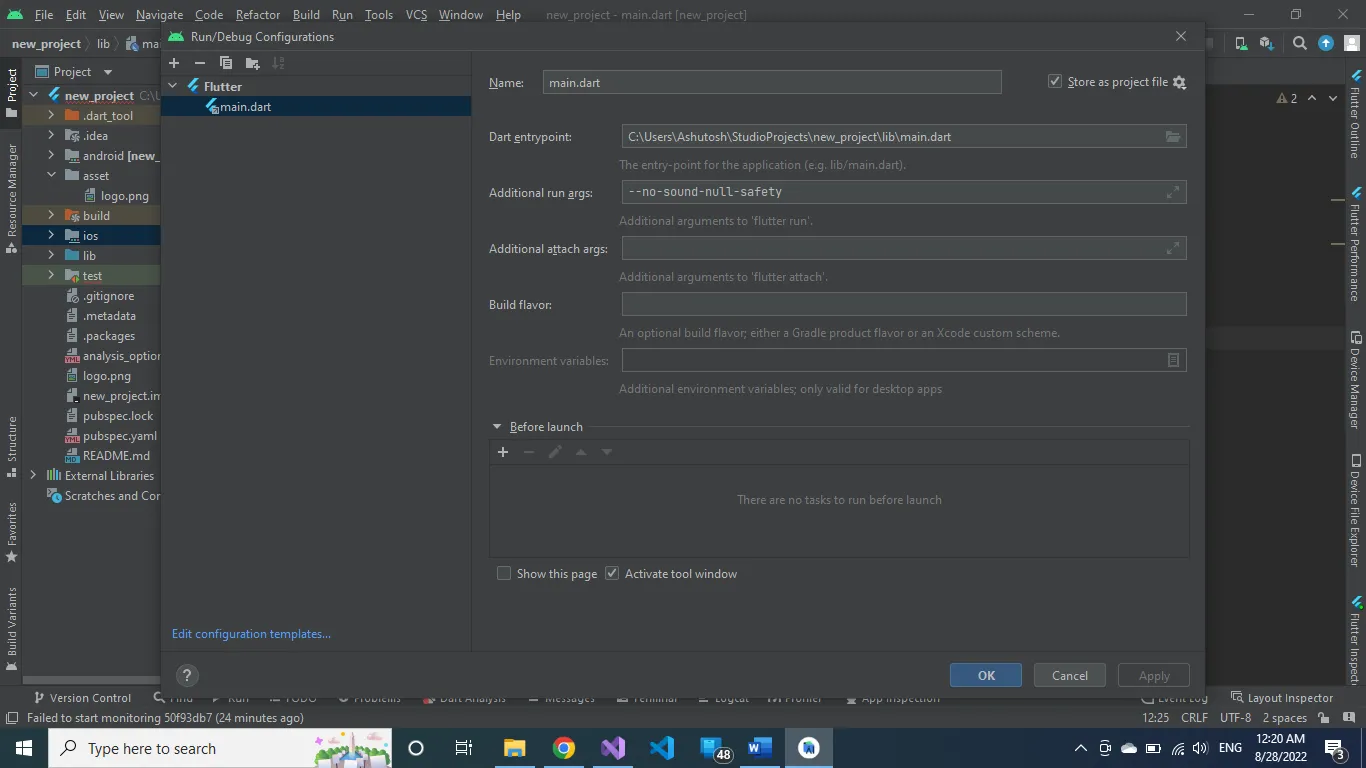Image resolution: width=1366 pixels, height=768 pixels.
Task: Open Visual Studio Code from the taskbar
Action: [x=662, y=748]
